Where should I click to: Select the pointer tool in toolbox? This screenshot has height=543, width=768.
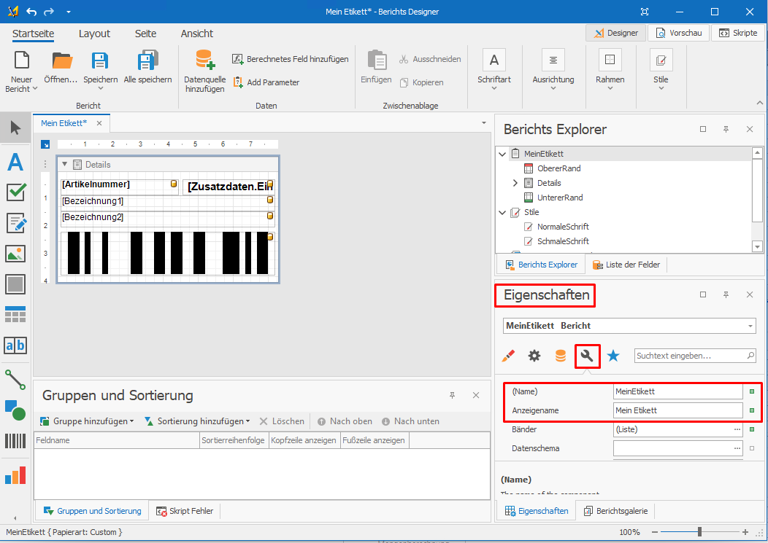(x=15, y=128)
